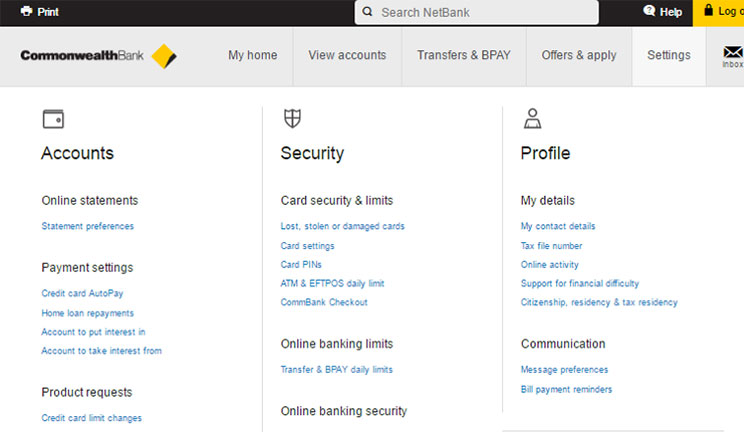Screen dimensions: 744x432
Task: Open Online activity link
Action: tap(549, 264)
